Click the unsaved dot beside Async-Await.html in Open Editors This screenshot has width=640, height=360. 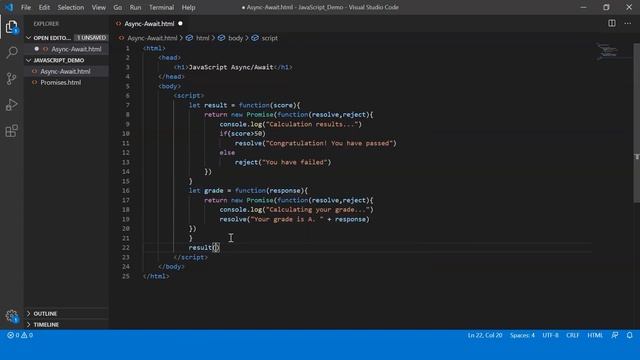(36, 49)
